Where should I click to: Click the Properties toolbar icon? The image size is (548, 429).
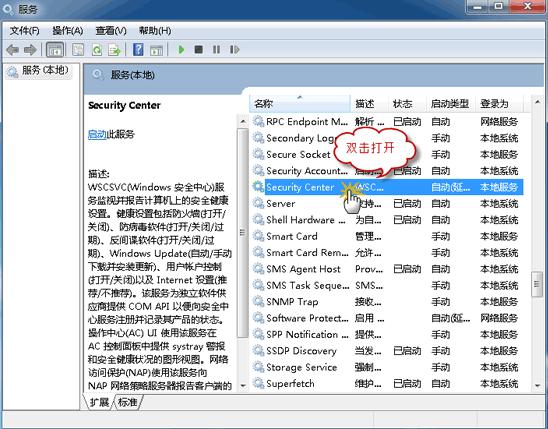(78, 50)
